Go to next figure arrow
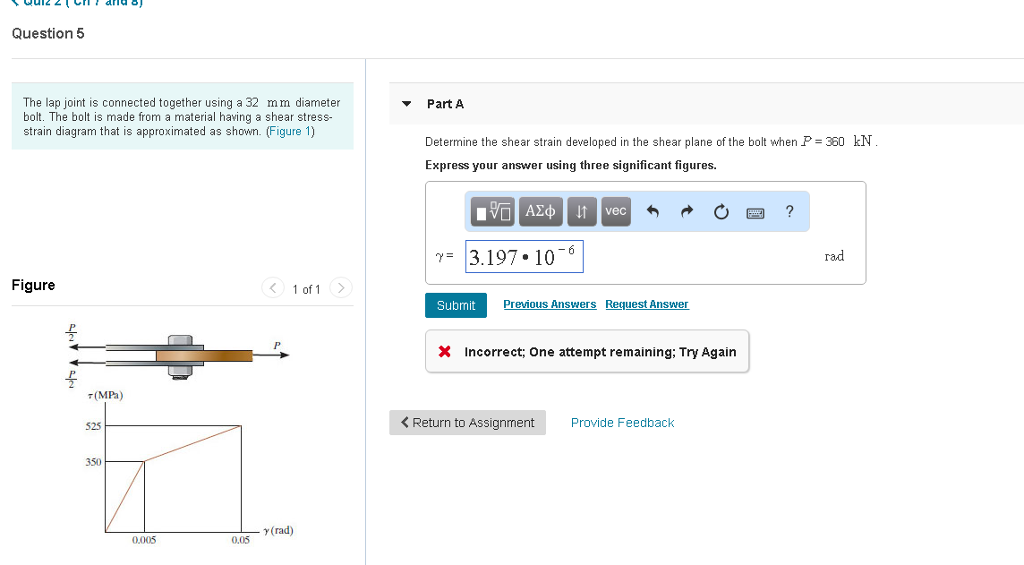 [341, 289]
